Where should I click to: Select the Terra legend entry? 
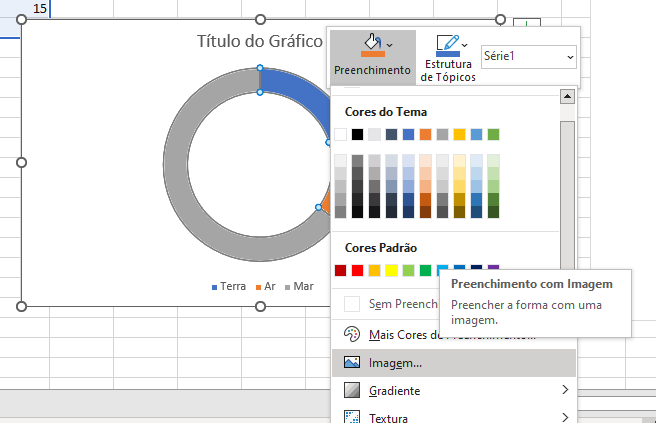coord(229,286)
